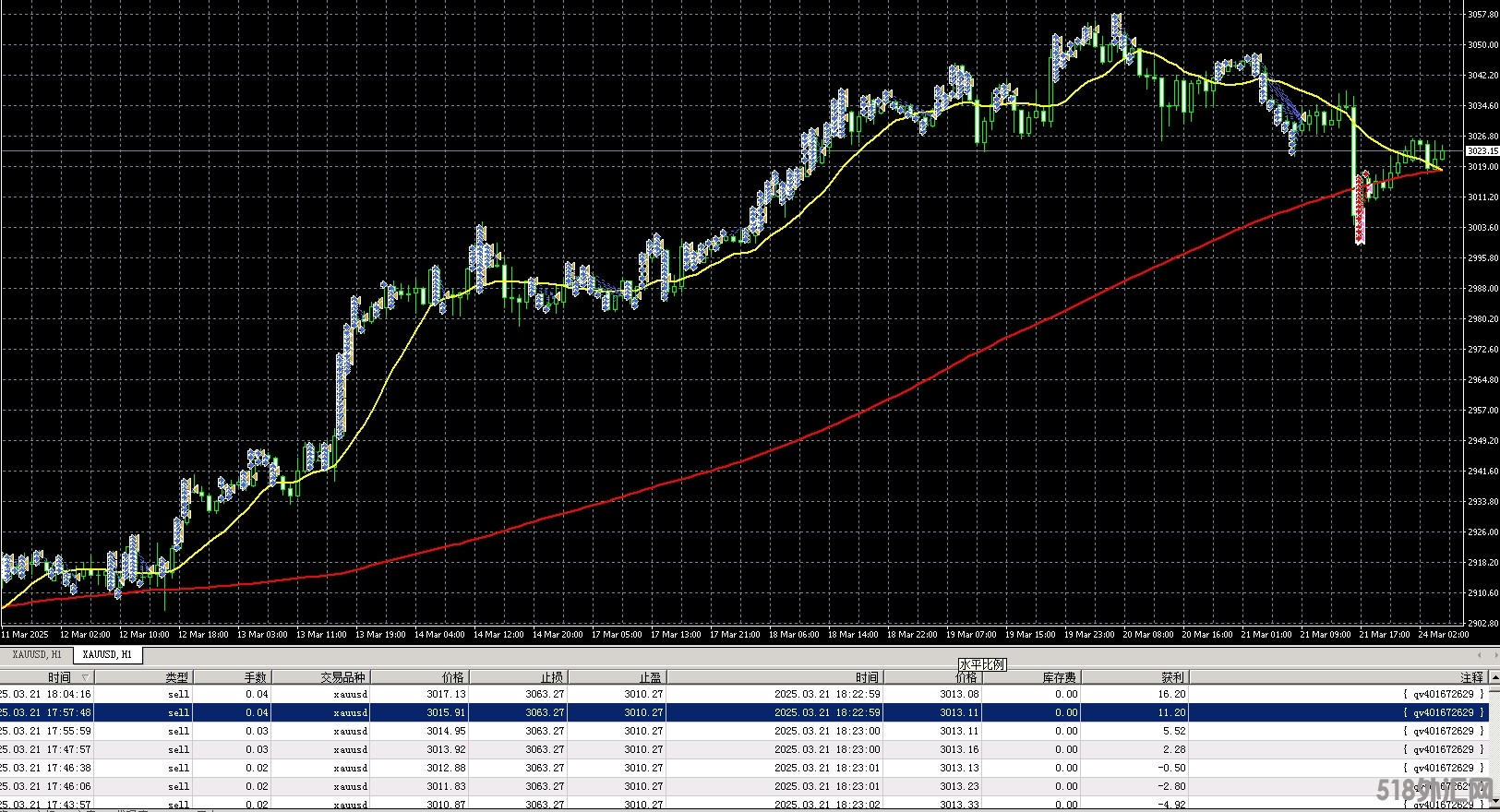
Task: Switch to the first XAUUSD,H1 chart tab
Action: tap(37, 654)
